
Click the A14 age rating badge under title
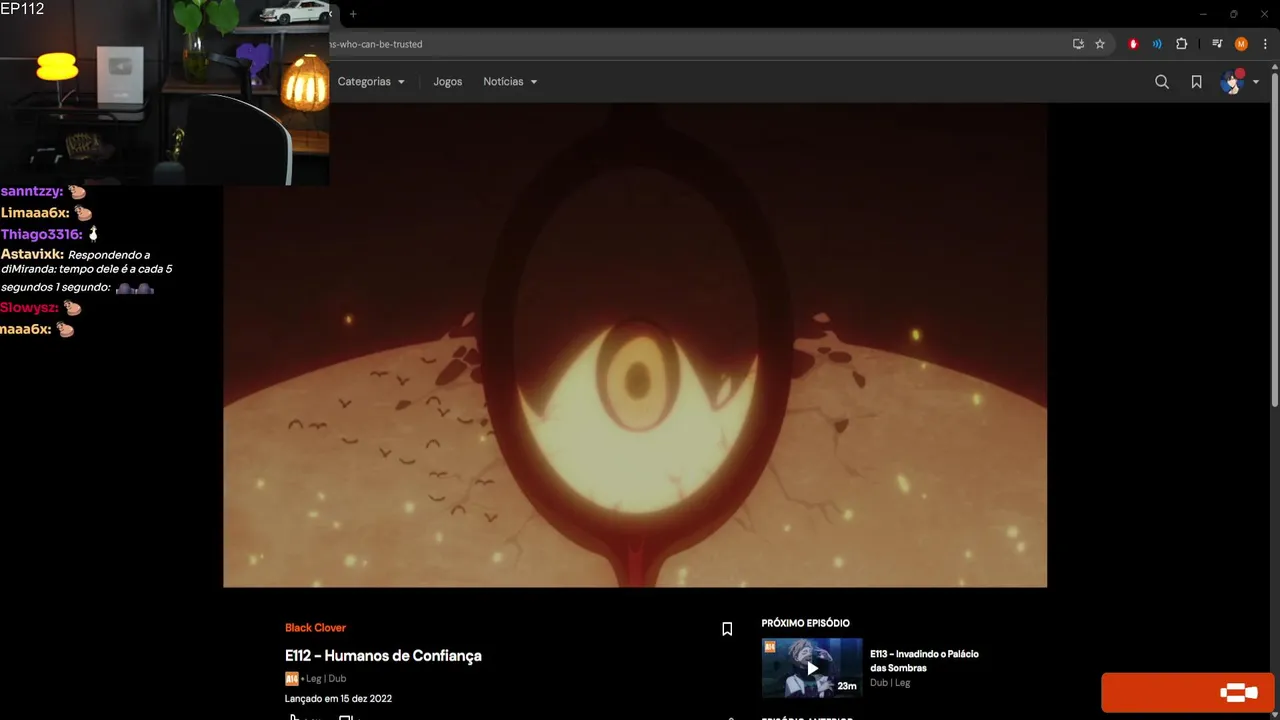point(291,679)
